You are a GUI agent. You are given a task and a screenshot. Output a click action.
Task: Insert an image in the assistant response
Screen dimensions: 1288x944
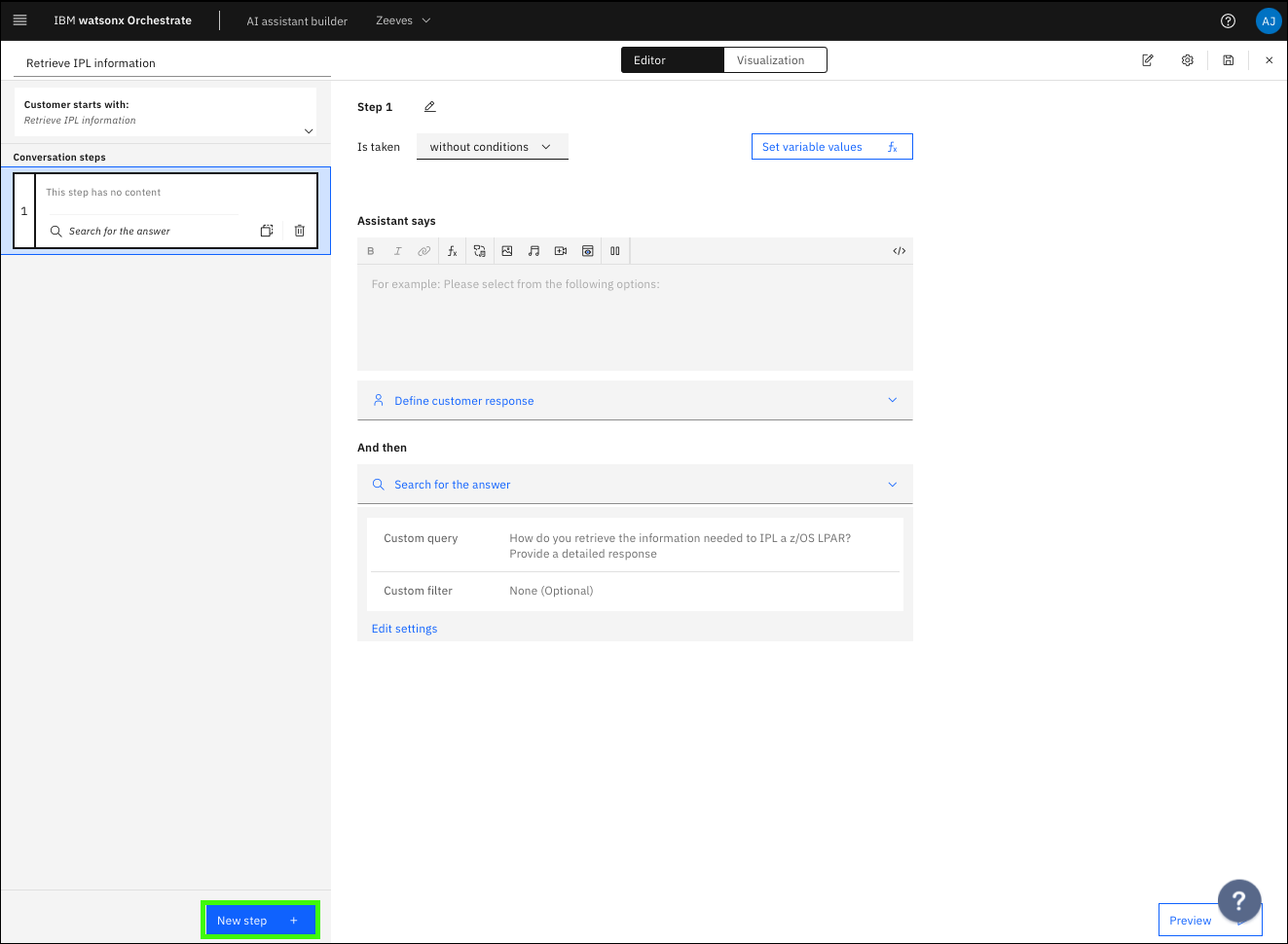pyautogui.click(x=507, y=251)
